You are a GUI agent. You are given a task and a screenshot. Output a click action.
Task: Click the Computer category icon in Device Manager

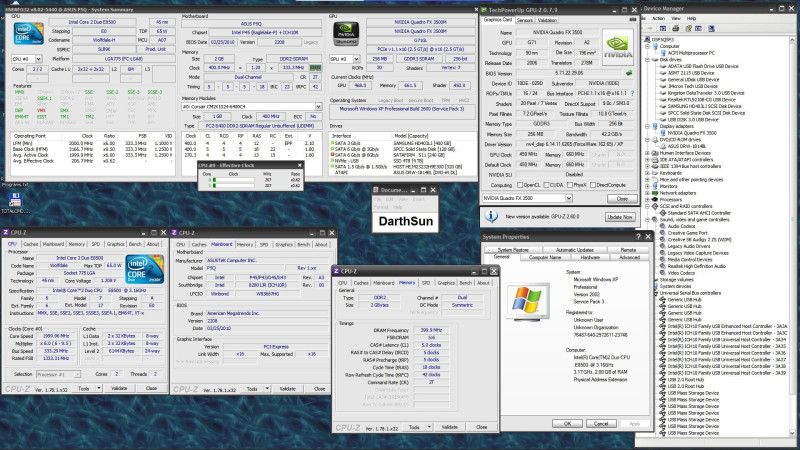click(x=655, y=46)
